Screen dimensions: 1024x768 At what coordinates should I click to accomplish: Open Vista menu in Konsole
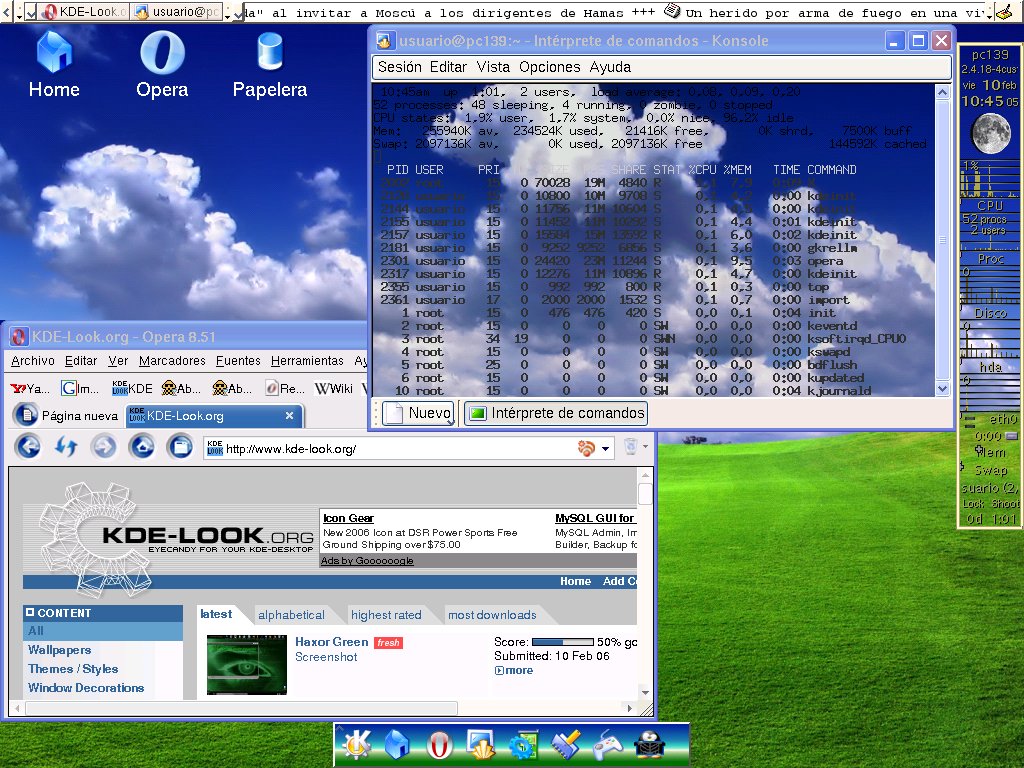point(492,67)
